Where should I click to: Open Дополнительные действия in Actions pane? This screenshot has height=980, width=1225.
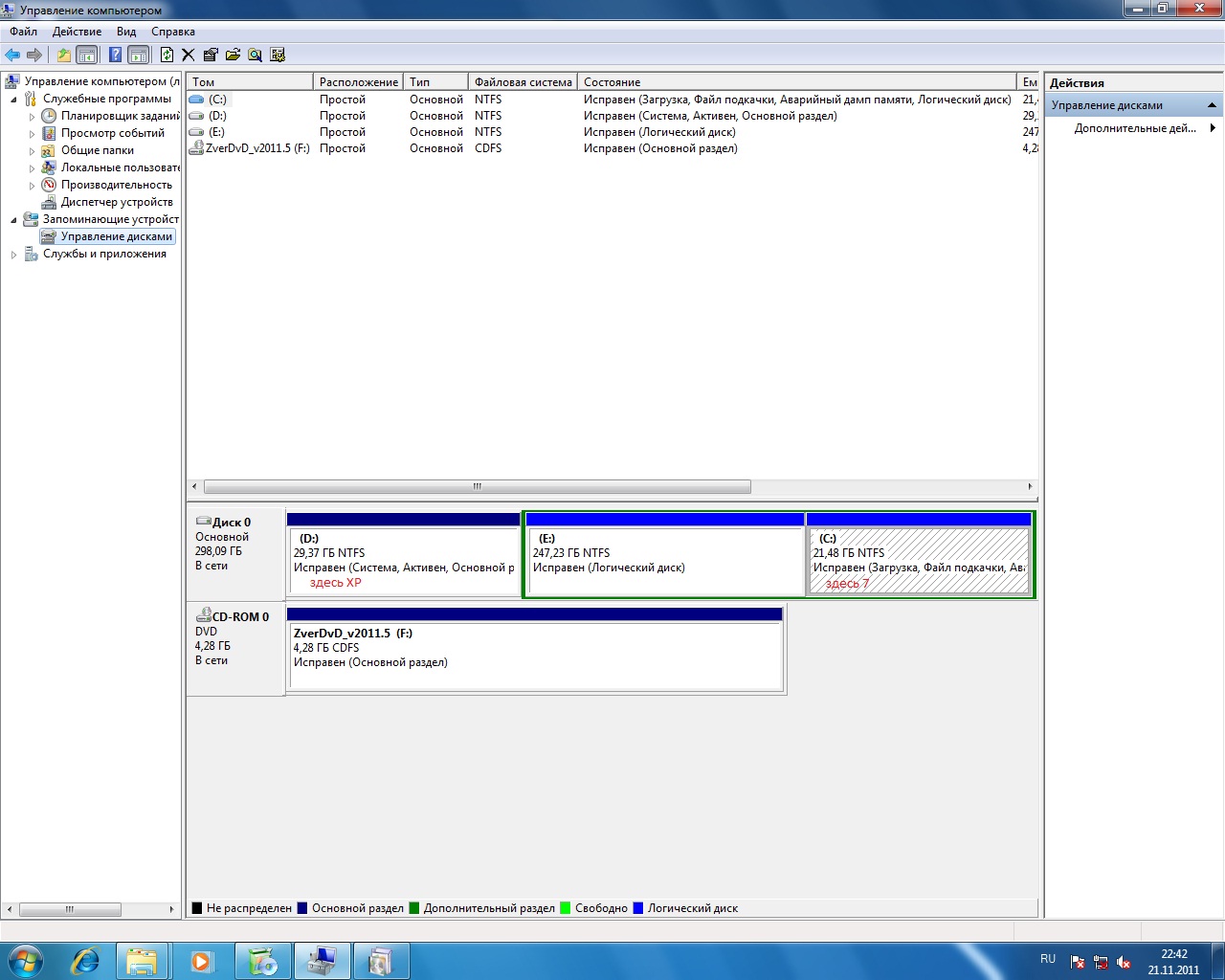tap(1135, 128)
